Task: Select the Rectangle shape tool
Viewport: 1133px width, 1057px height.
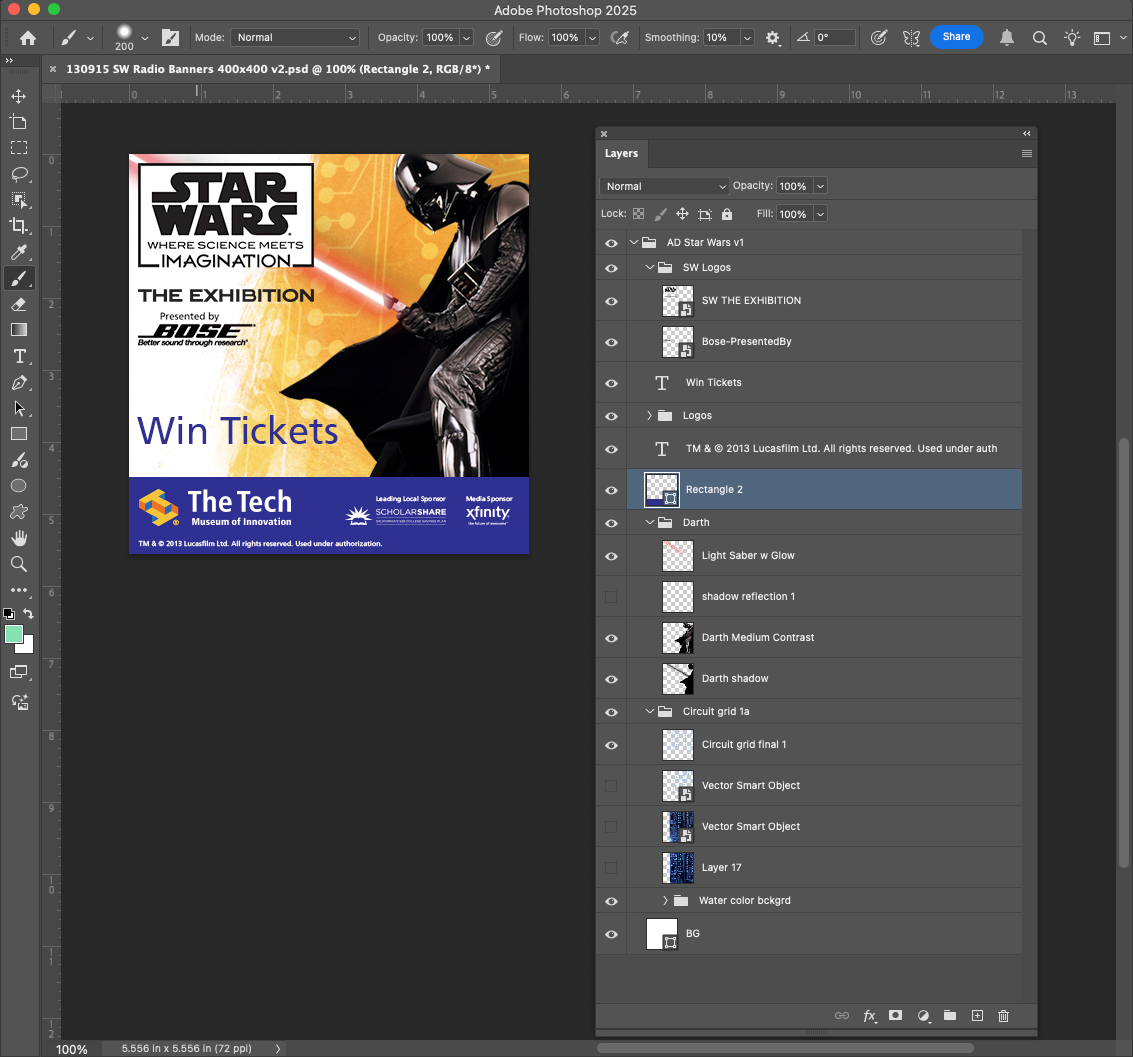Action: tap(19, 434)
